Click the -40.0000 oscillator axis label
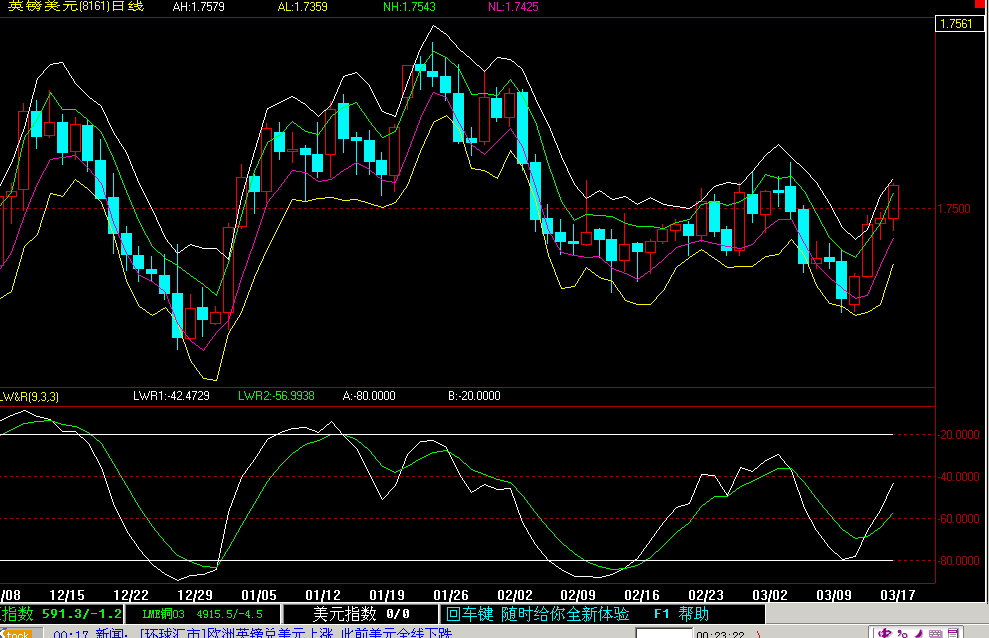Image resolution: width=989 pixels, height=638 pixels. pos(959,477)
